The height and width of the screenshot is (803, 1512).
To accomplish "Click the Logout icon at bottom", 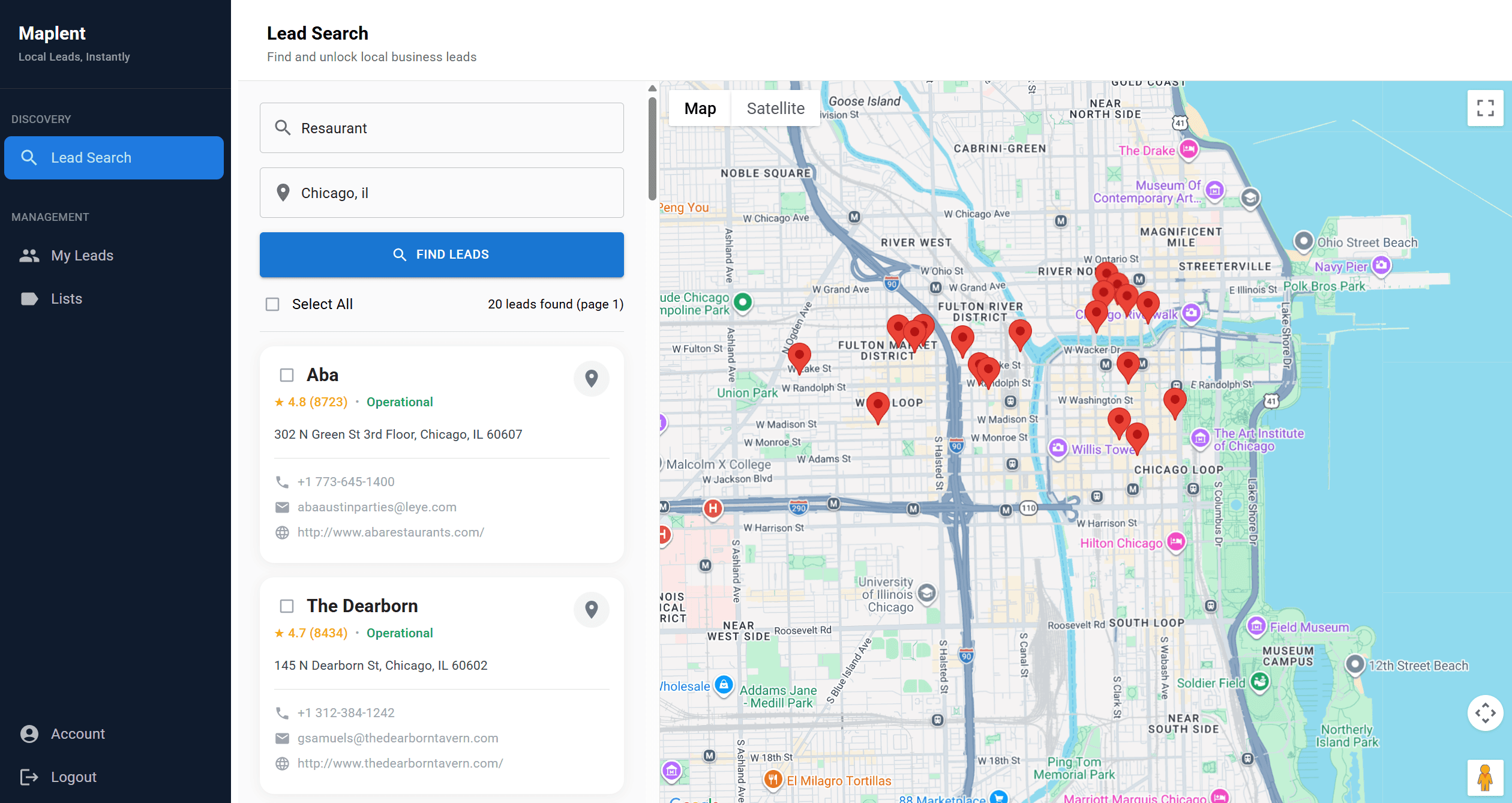I will [x=29, y=777].
